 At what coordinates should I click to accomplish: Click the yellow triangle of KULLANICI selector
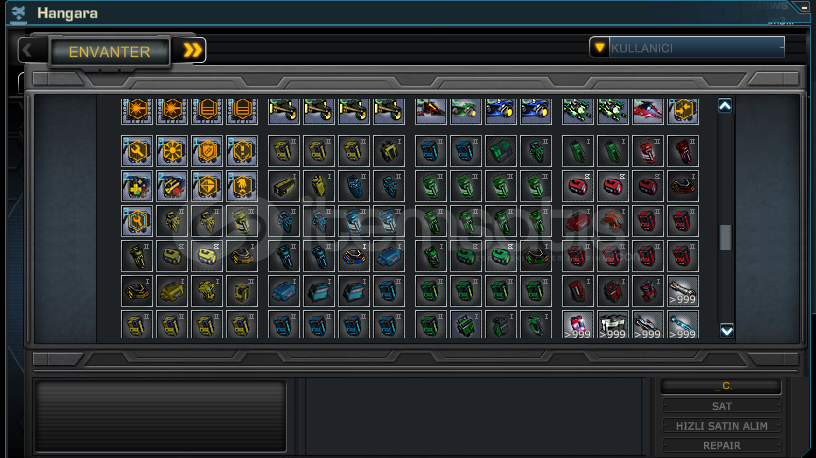click(600, 48)
